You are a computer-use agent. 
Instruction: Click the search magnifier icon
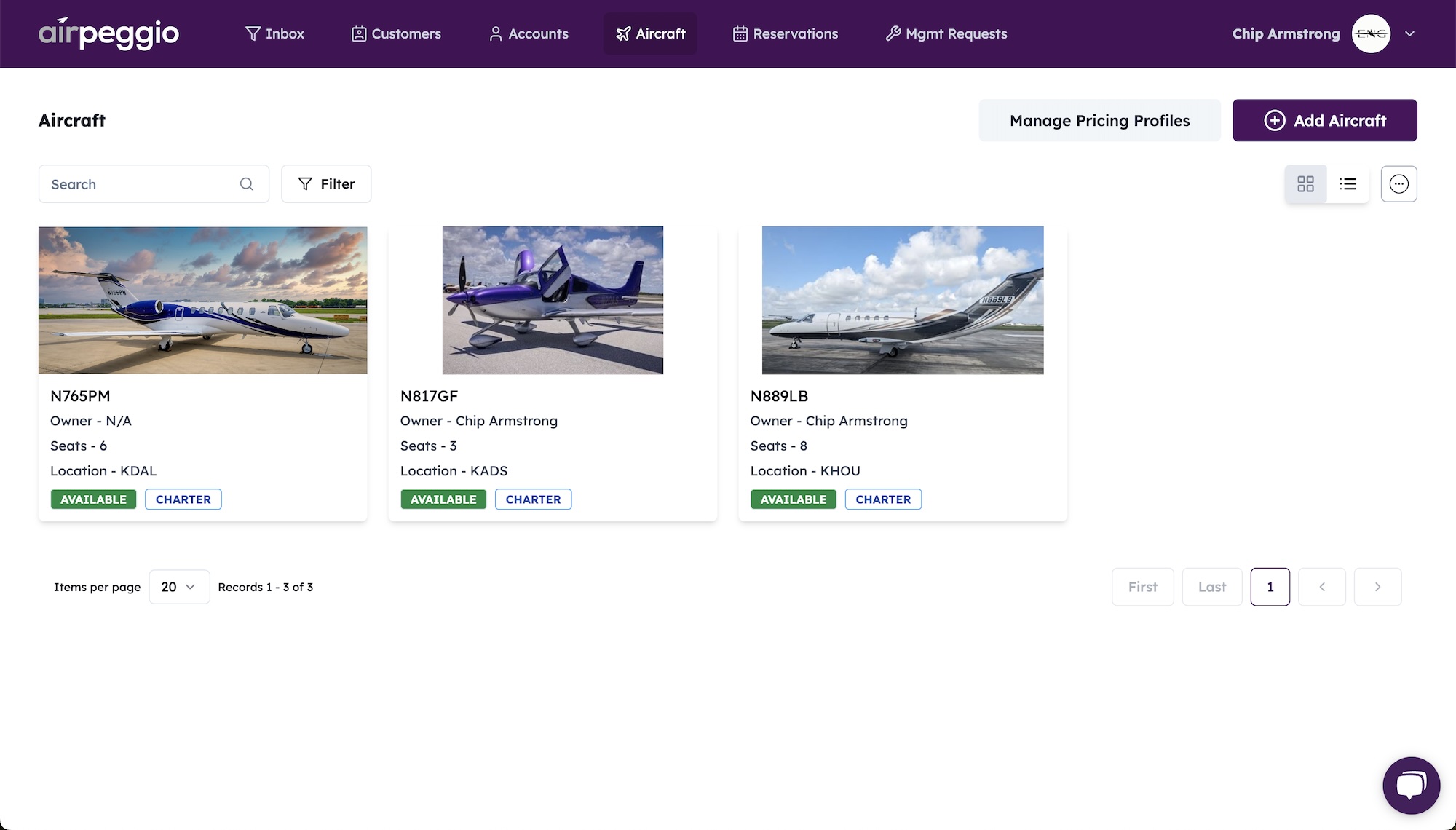pos(247,184)
